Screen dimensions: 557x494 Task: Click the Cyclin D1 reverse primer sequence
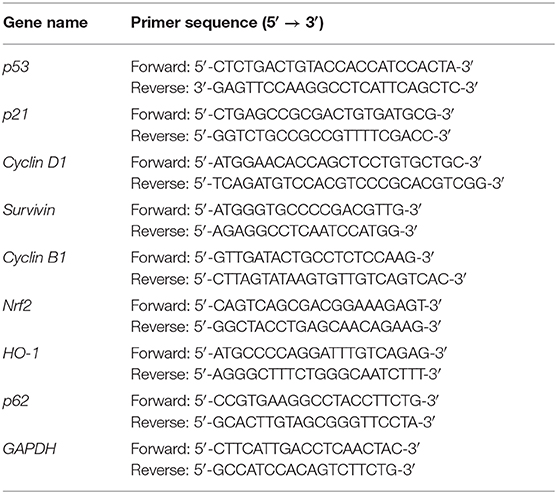(317, 183)
